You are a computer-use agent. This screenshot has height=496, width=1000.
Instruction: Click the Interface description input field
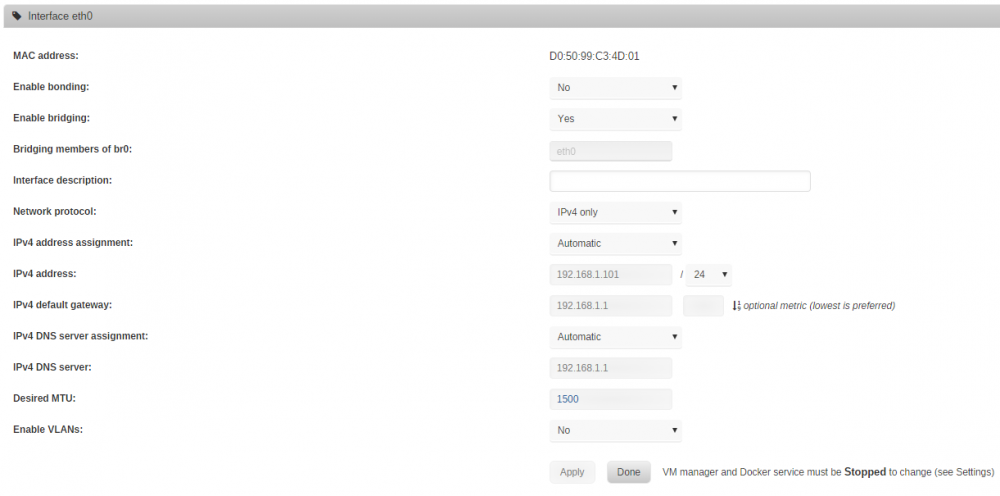point(680,181)
